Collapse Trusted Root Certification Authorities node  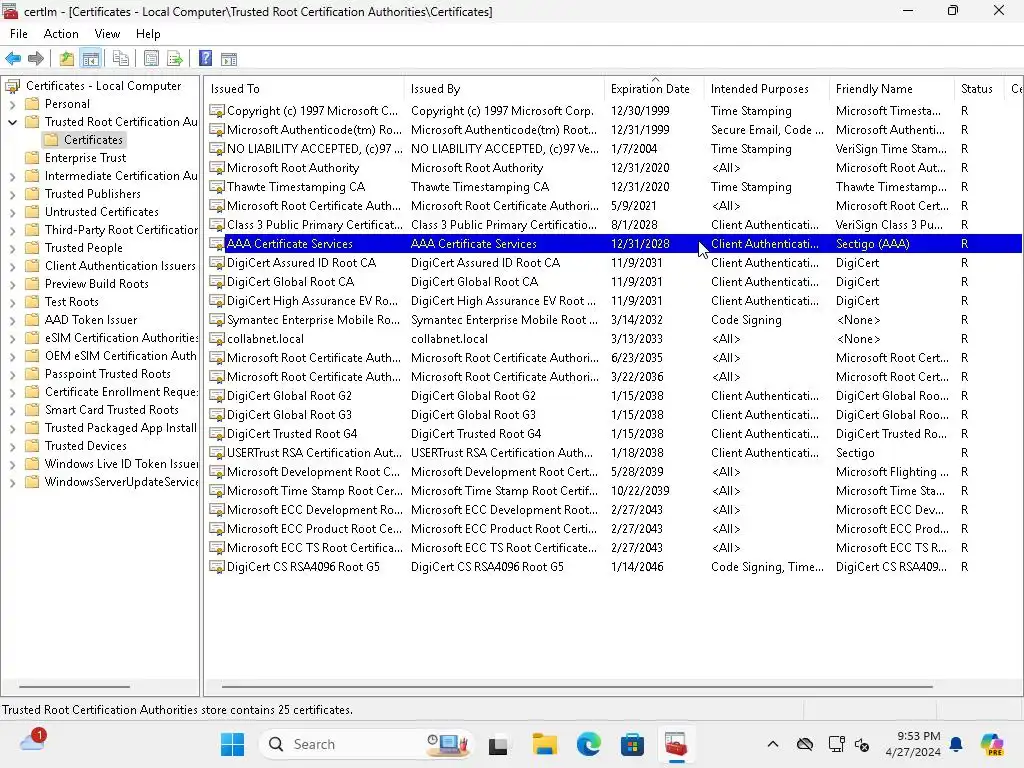click(x=12, y=122)
